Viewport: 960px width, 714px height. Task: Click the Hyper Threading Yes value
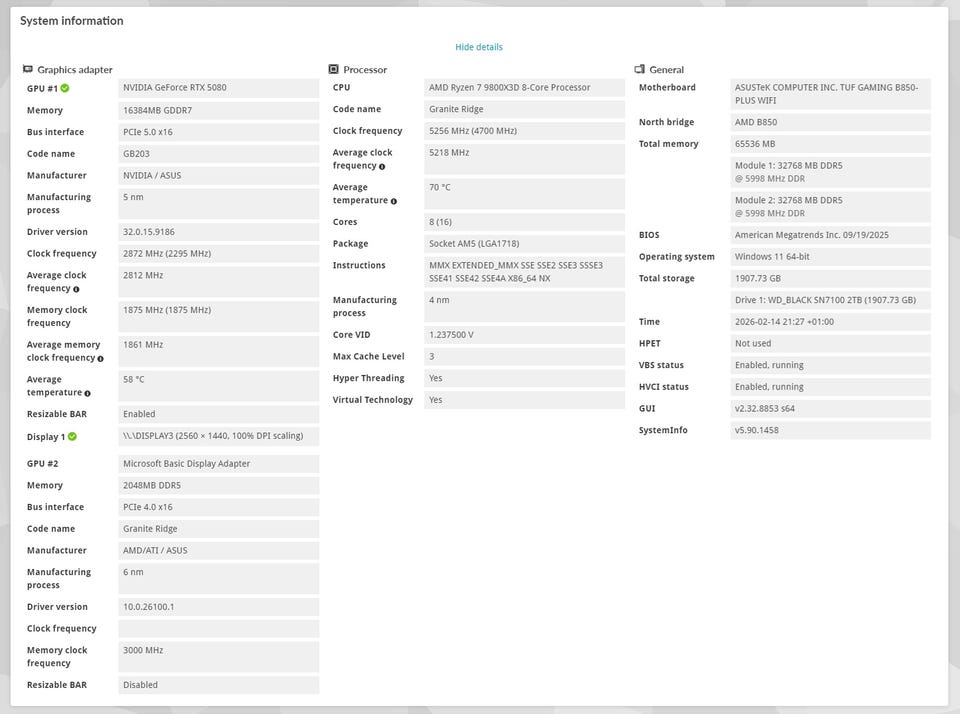[525, 378]
